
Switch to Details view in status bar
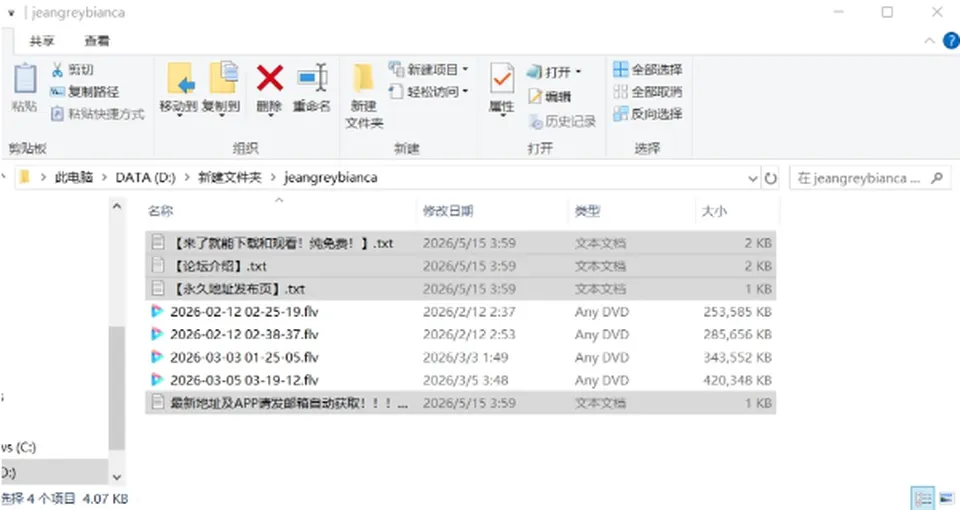[x=923, y=497]
